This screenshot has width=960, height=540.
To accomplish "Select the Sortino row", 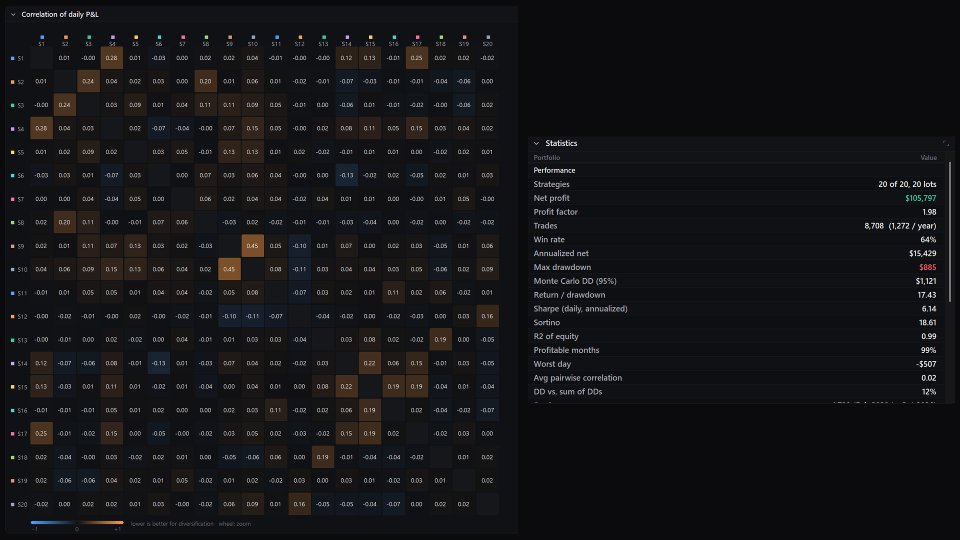I will pos(735,323).
